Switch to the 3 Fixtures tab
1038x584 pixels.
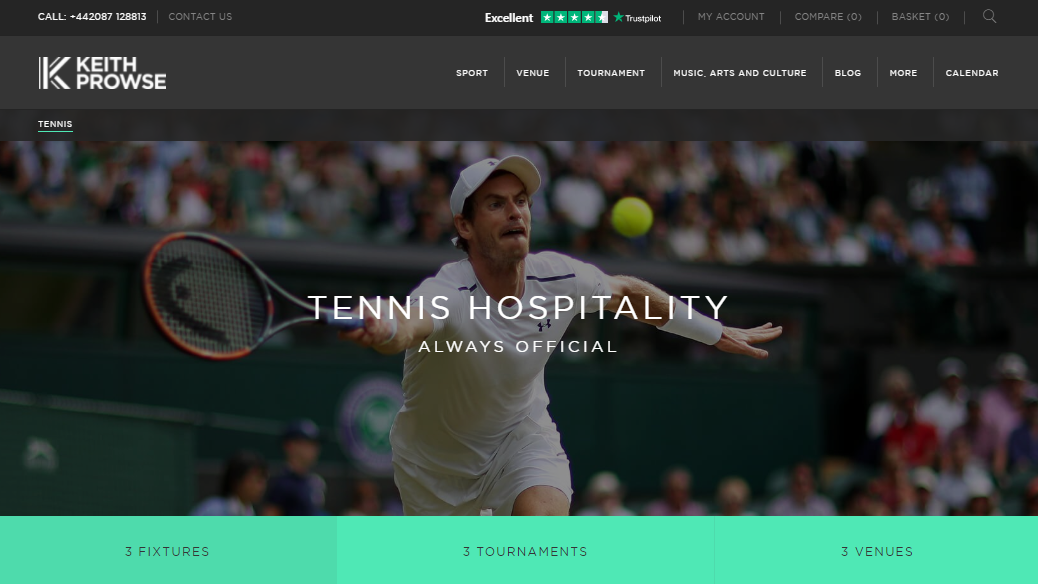pos(168,550)
